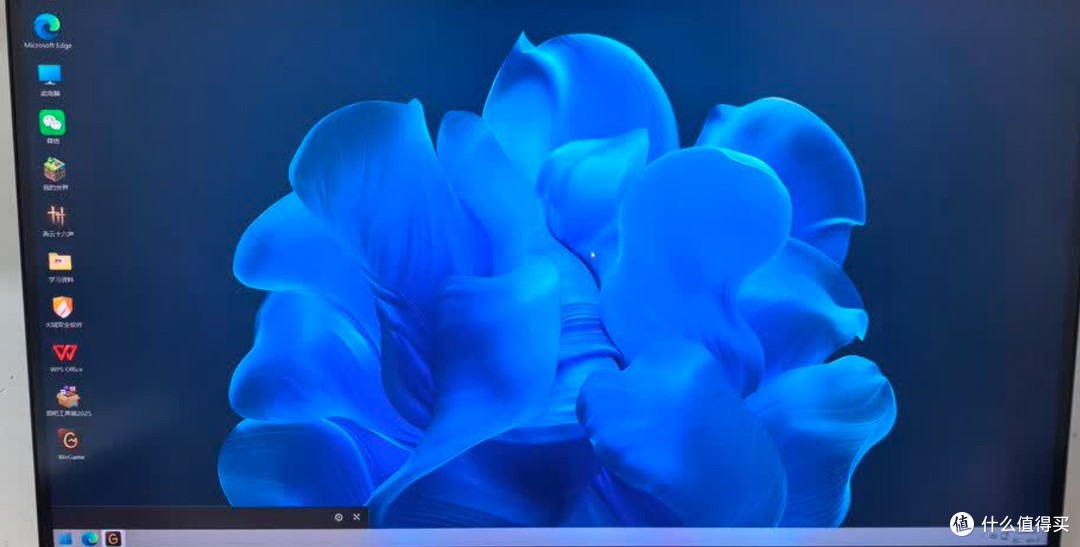The height and width of the screenshot is (547, 1080).
Task: Launch the WeGame desktop shortcut
Action: [69, 440]
